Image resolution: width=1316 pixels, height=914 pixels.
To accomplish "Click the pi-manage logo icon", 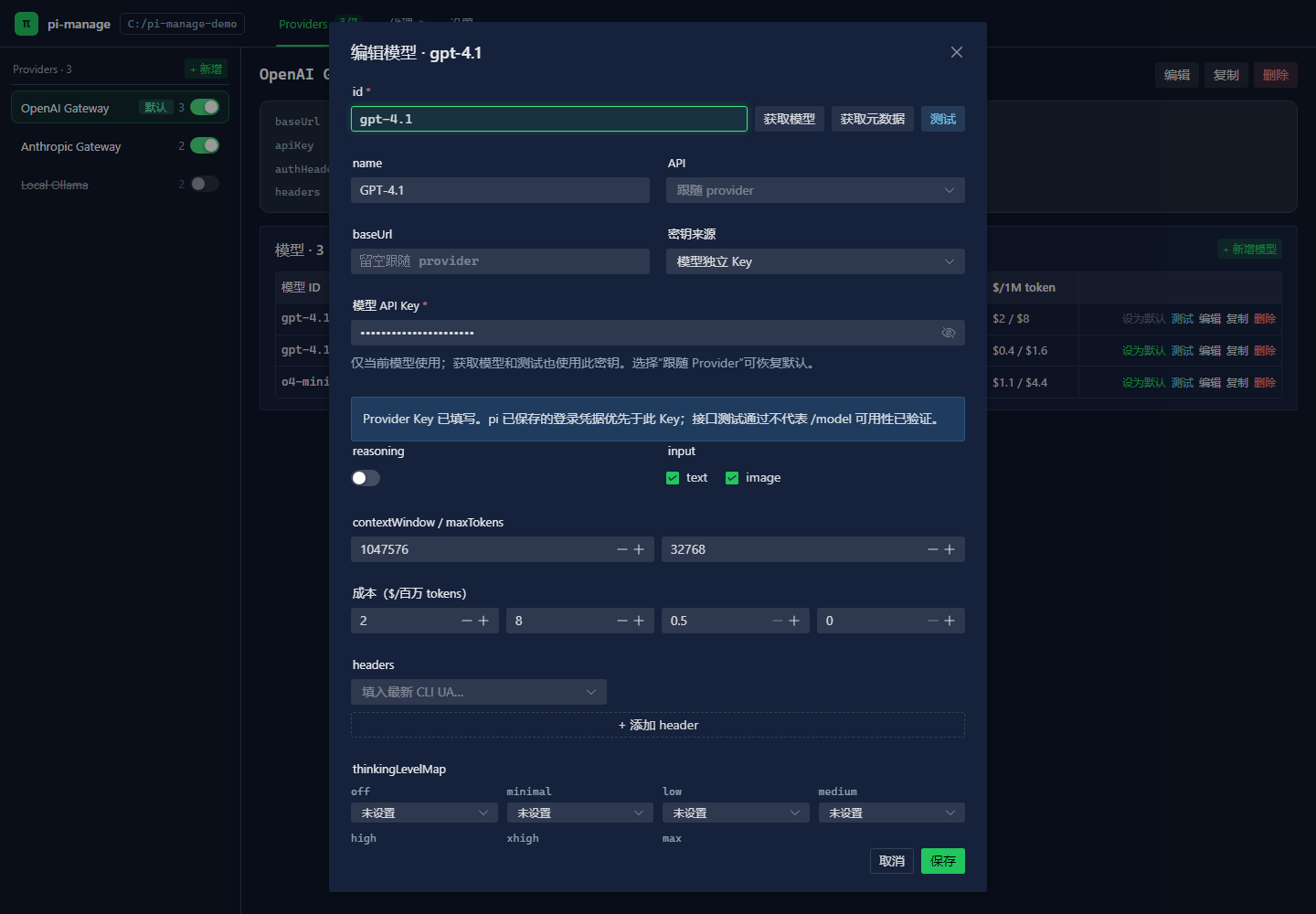I will pos(27,24).
